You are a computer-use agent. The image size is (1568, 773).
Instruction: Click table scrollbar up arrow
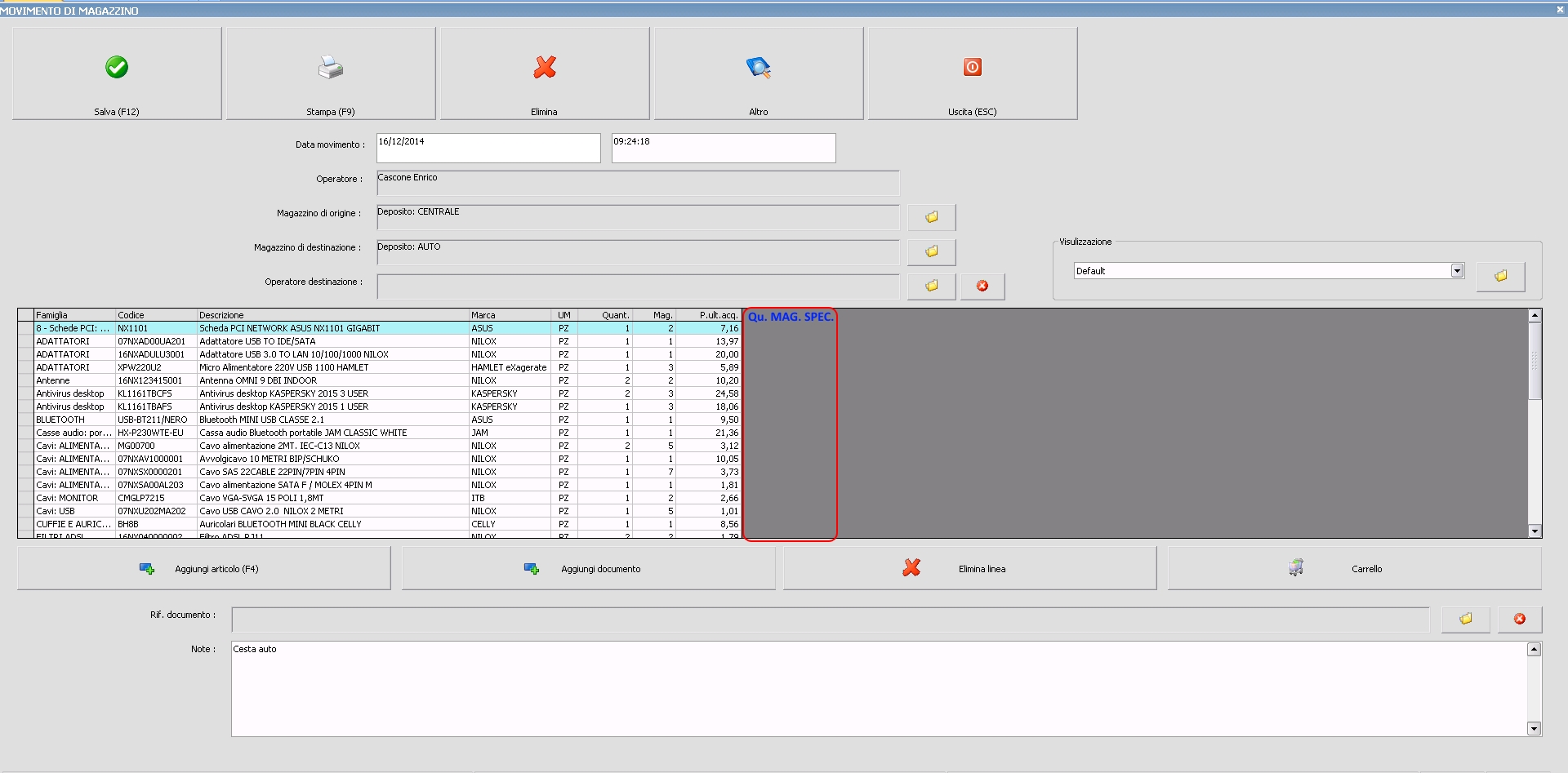click(x=1535, y=315)
